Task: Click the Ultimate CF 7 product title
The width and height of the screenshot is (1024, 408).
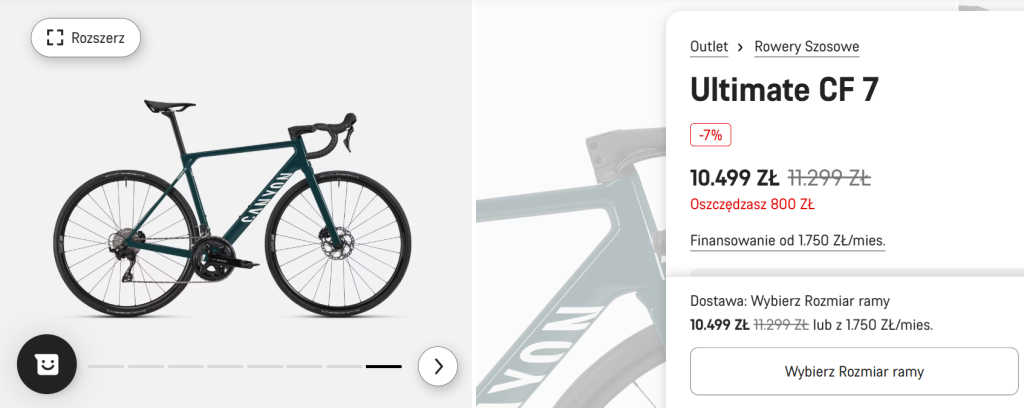Action: click(785, 90)
